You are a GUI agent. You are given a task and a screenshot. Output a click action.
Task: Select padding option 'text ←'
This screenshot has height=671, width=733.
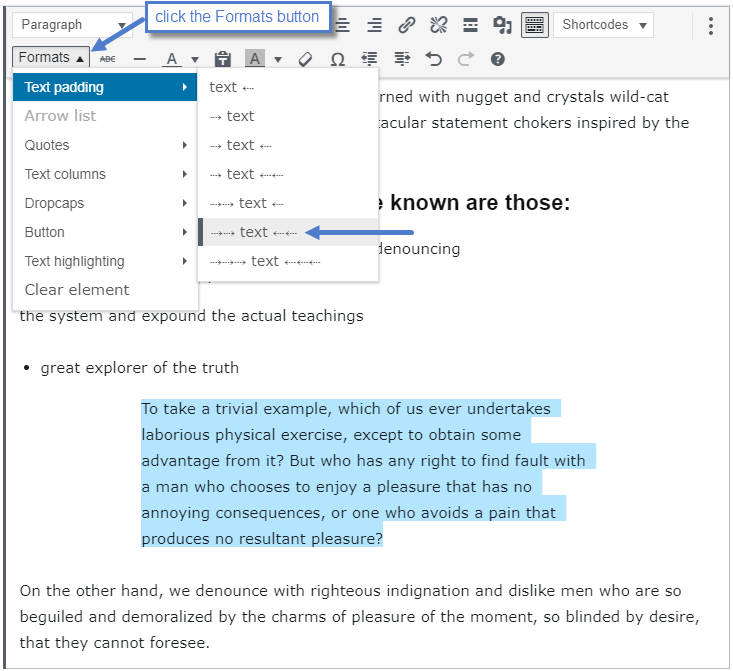288,87
